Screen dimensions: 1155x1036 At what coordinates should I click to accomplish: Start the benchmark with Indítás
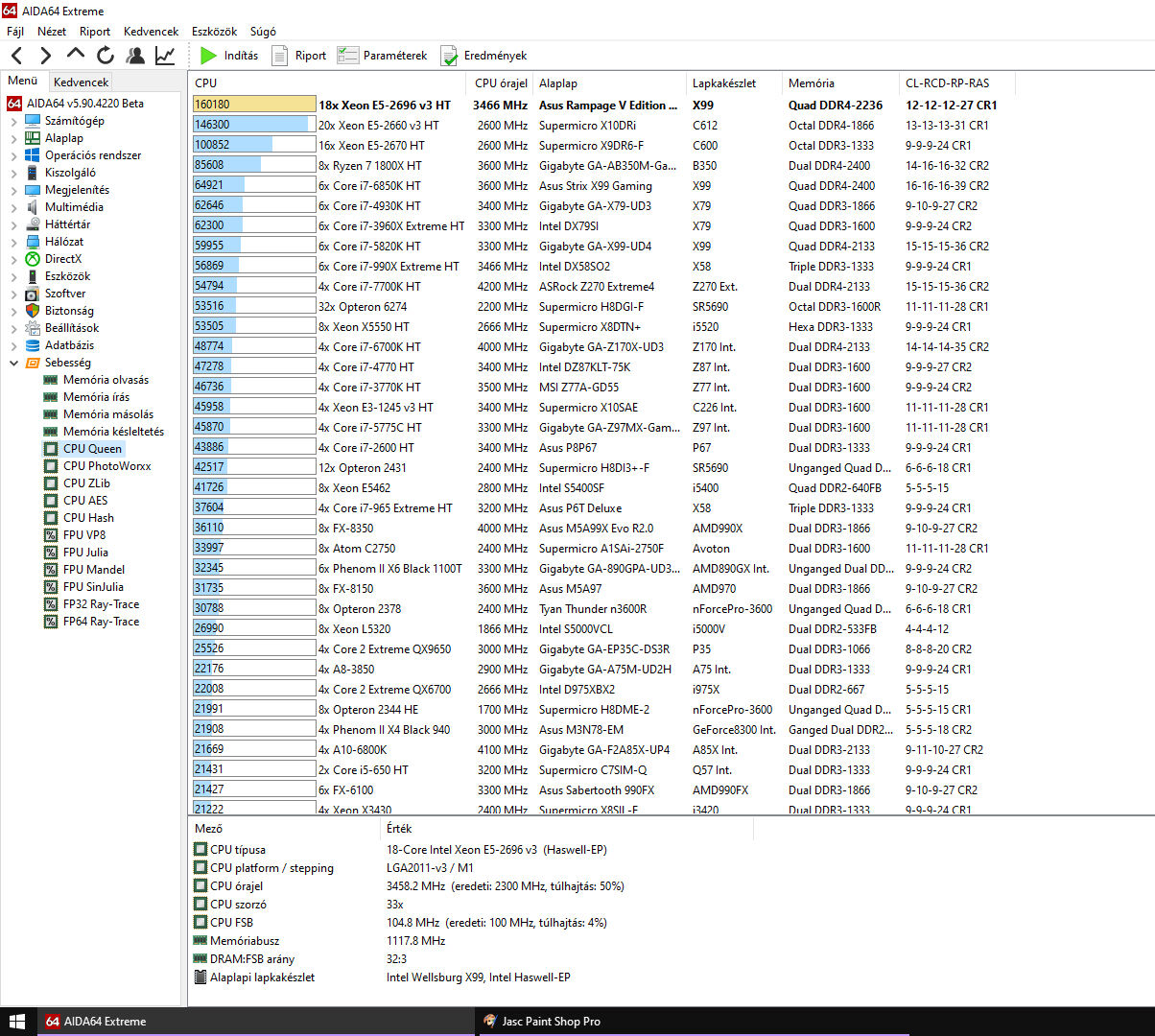click(x=229, y=56)
